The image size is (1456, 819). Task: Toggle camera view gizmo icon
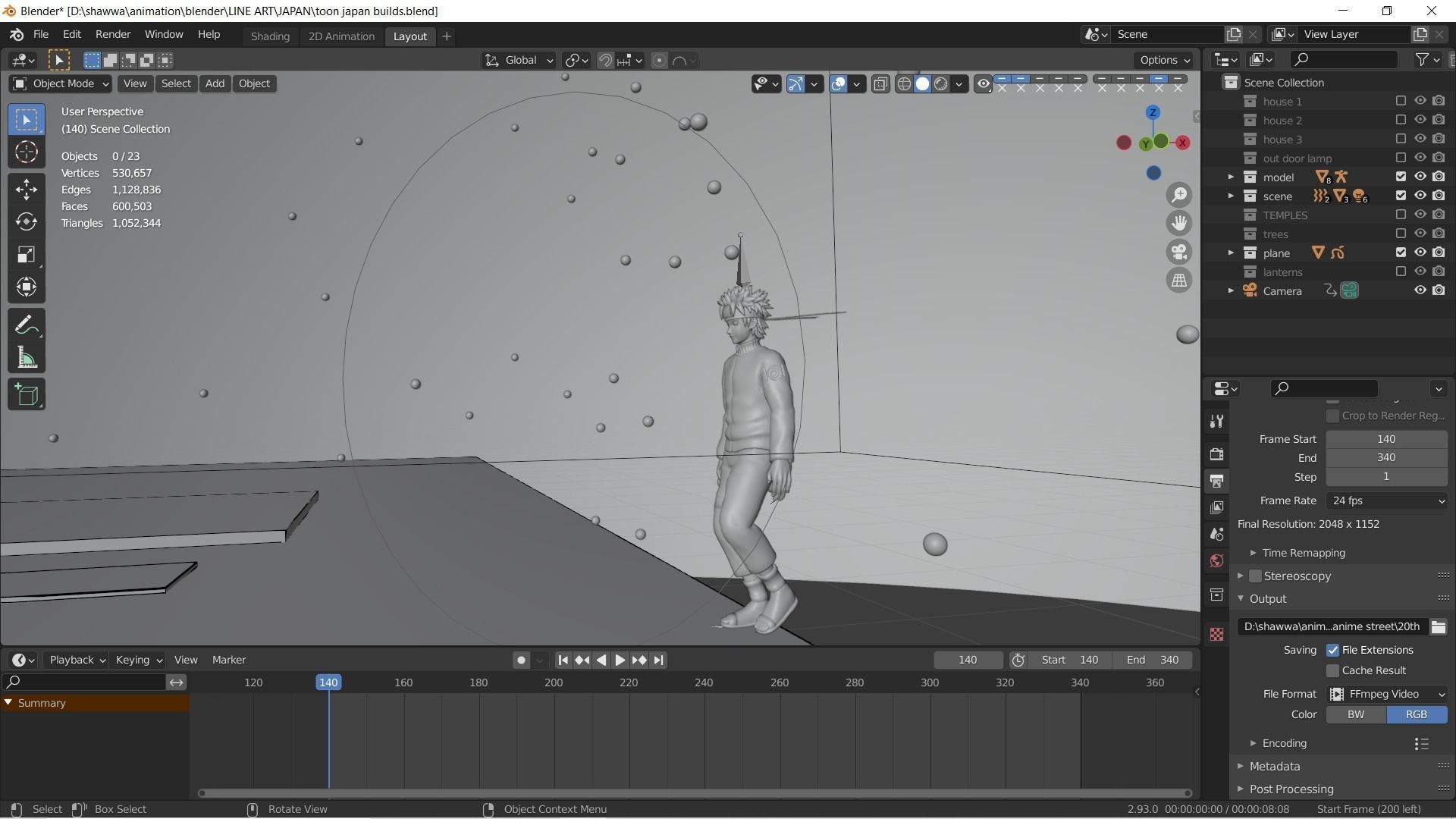1179,252
